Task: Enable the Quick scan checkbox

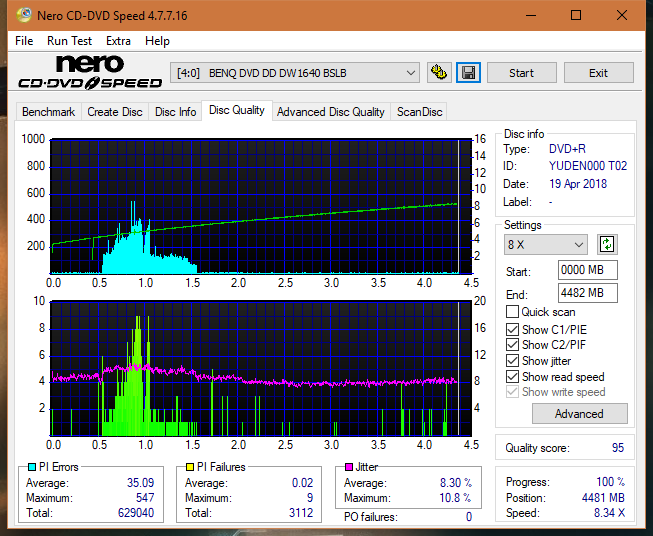Action: point(512,312)
